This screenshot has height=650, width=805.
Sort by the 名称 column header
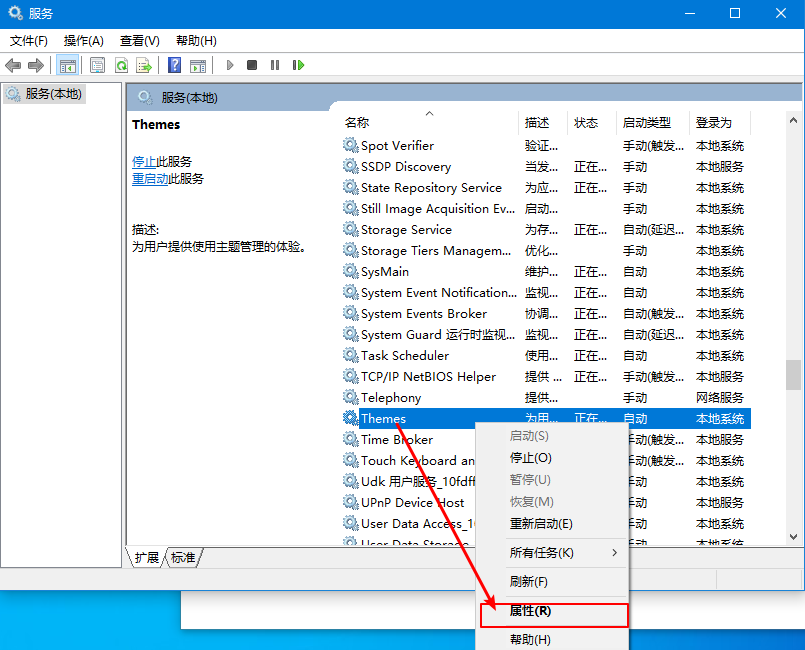[x=429, y=122]
